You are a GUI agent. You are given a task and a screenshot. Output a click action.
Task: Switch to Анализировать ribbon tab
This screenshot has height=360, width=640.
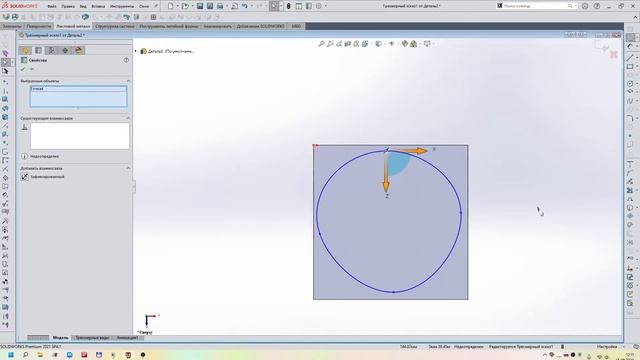pyautogui.click(x=218, y=26)
